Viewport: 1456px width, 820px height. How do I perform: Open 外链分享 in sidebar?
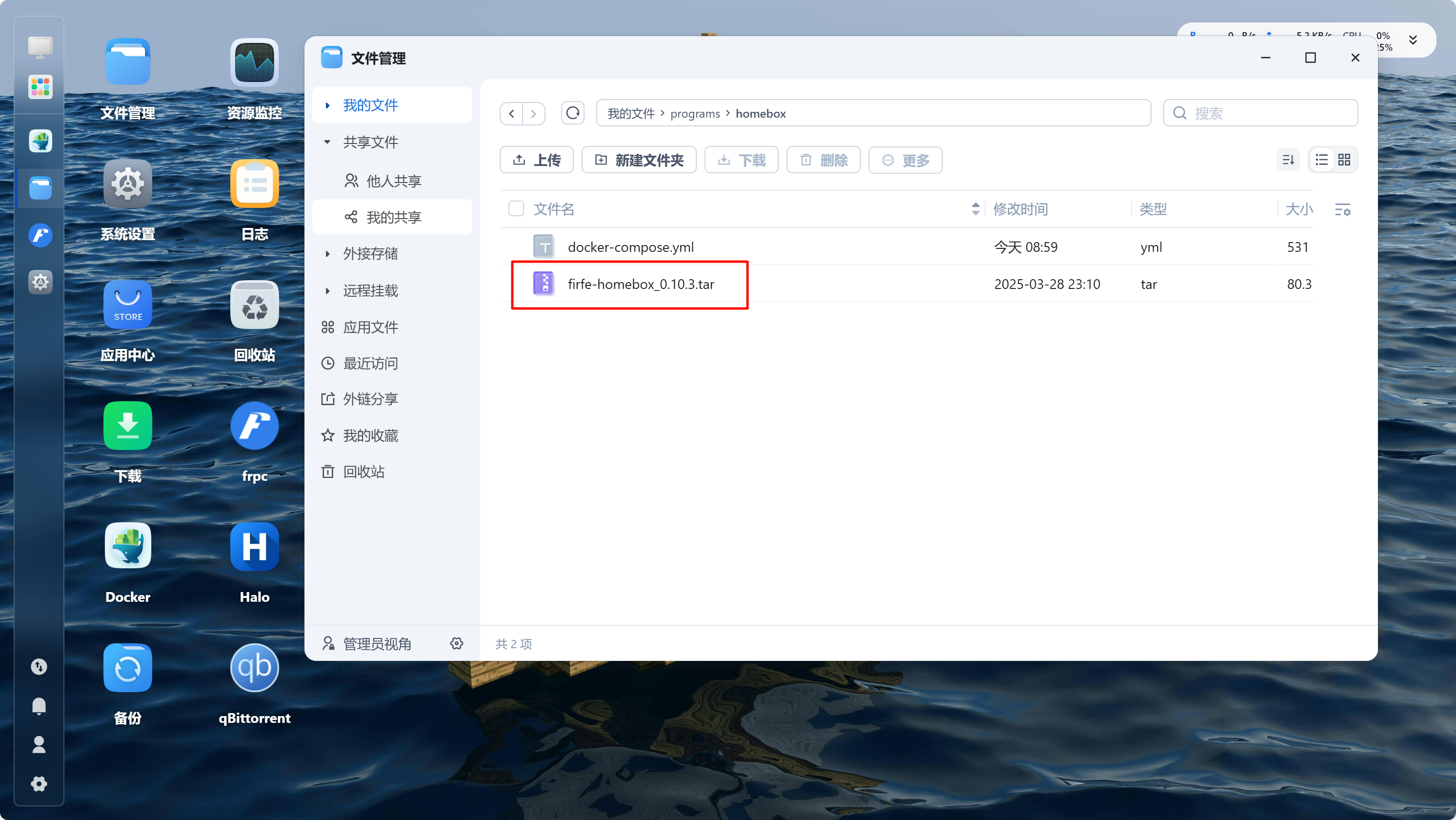click(392, 399)
